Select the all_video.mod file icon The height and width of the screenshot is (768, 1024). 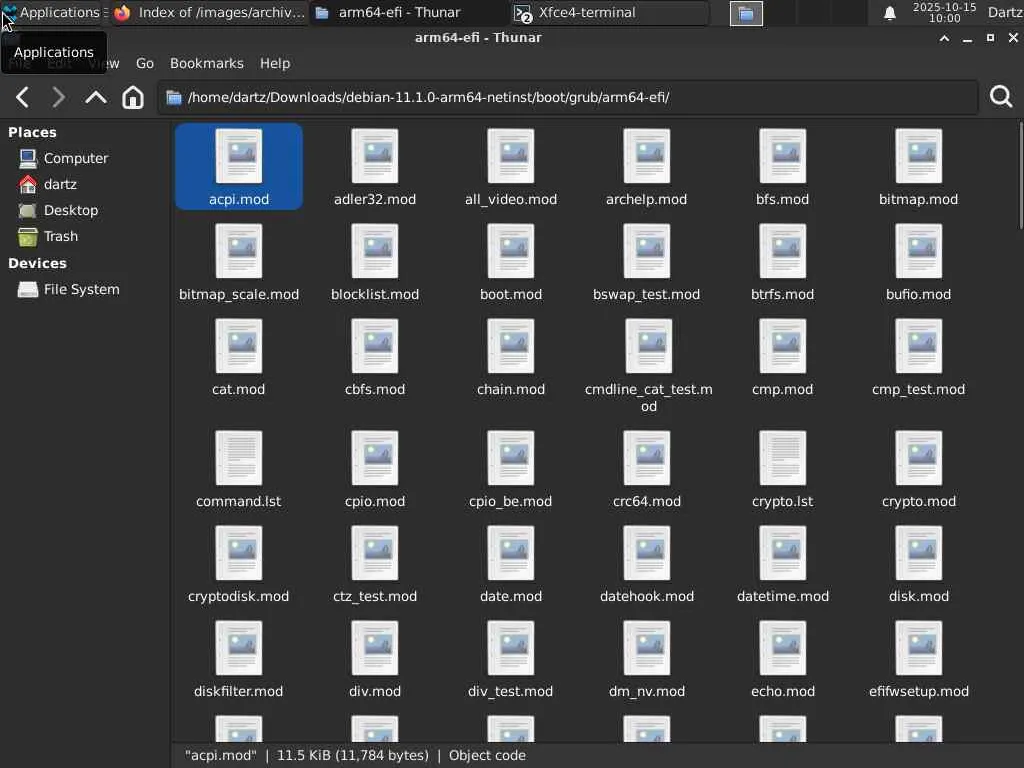511,156
